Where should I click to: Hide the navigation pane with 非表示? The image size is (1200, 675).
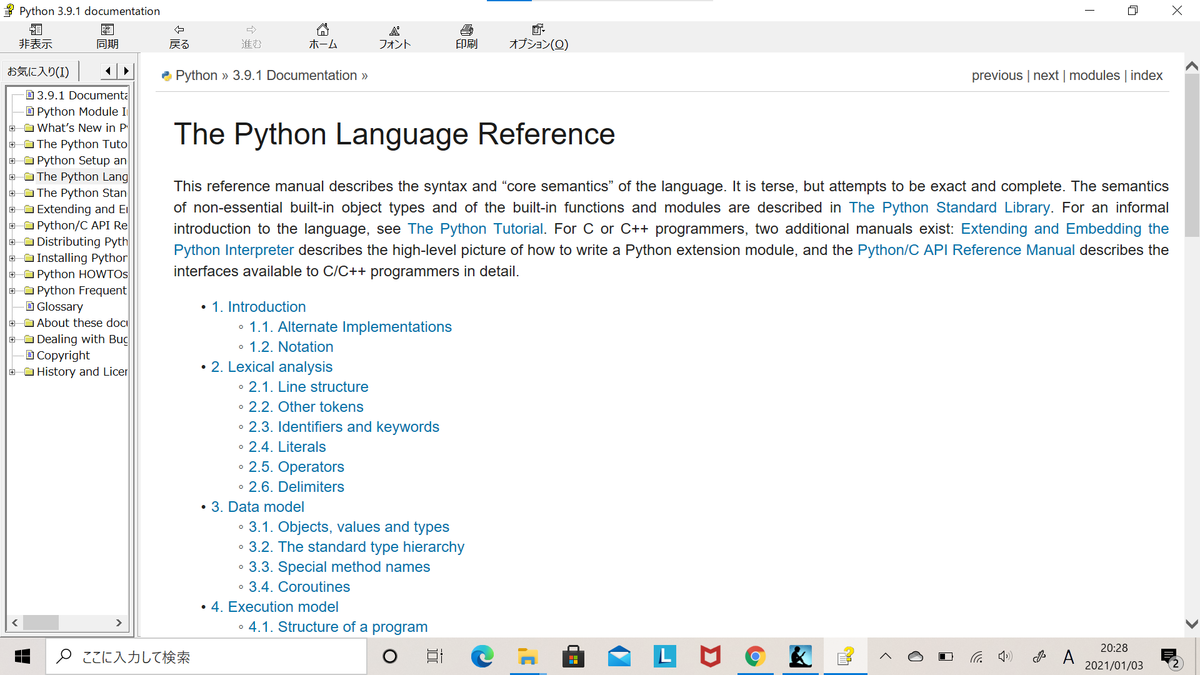pos(36,37)
